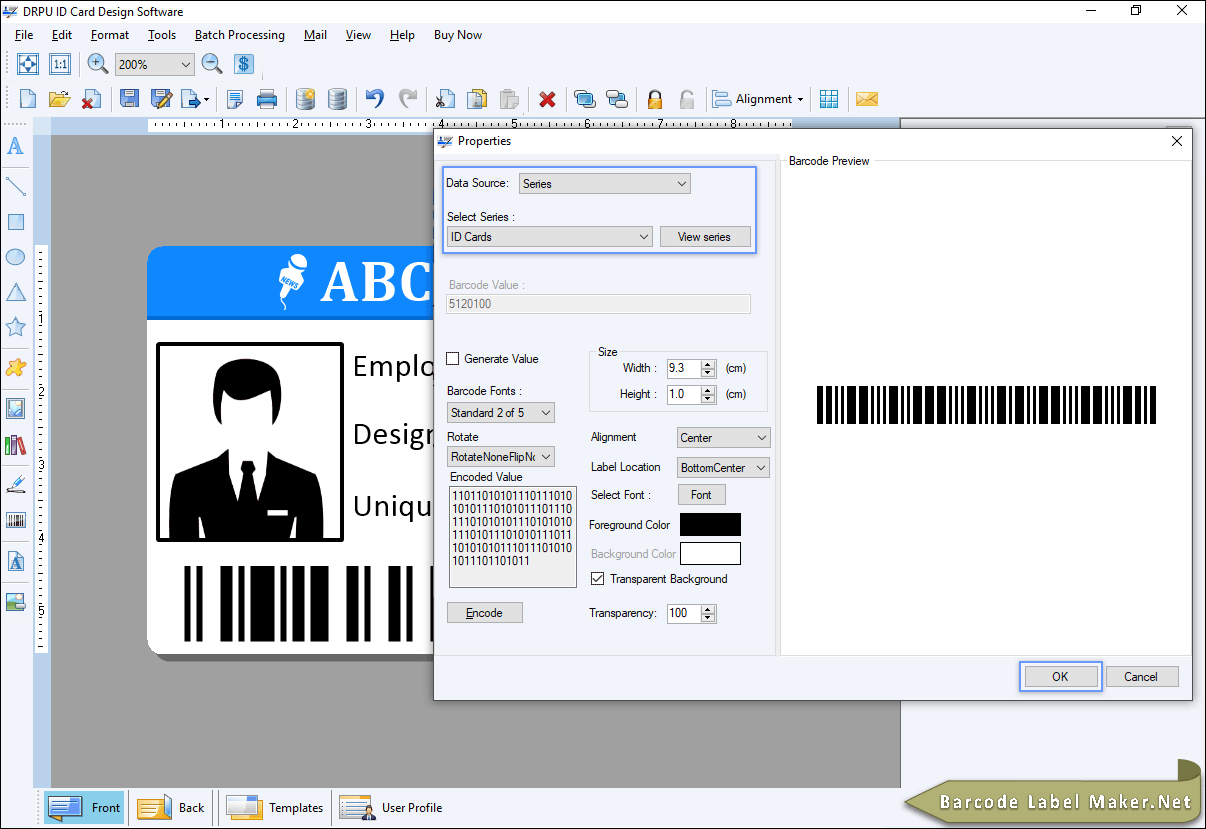
Task: Toggle the grid view icon
Action: click(829, 99)
